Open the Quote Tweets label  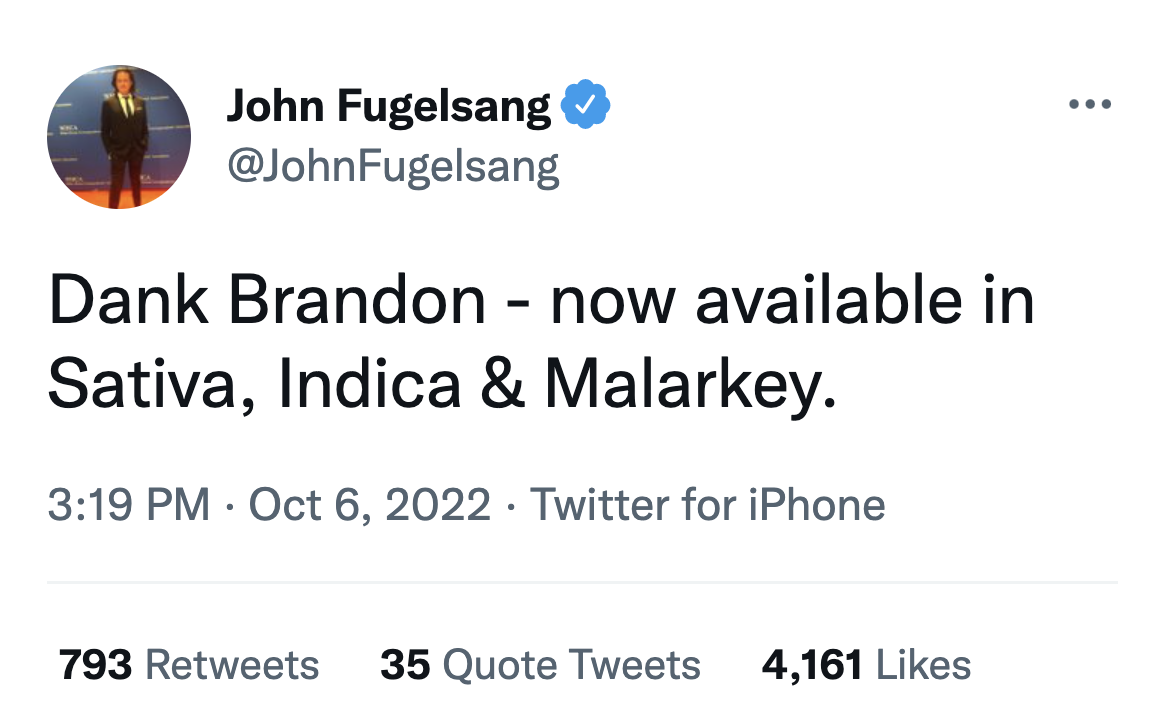tap(571, 665)
